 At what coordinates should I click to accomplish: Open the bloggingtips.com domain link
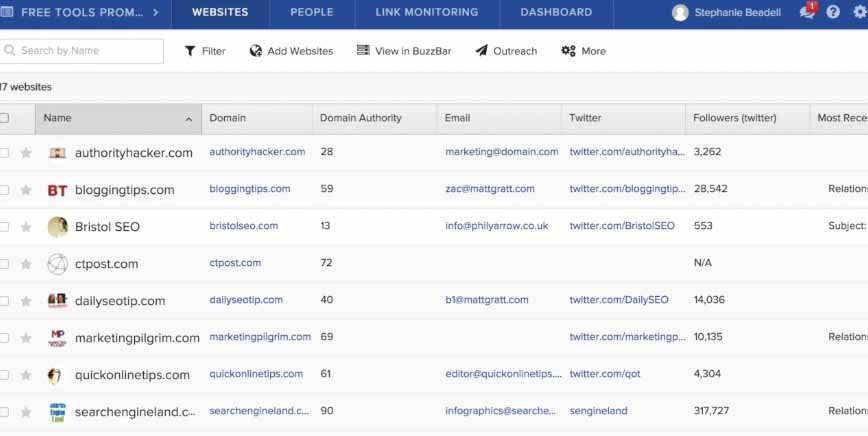coord(250,189)
